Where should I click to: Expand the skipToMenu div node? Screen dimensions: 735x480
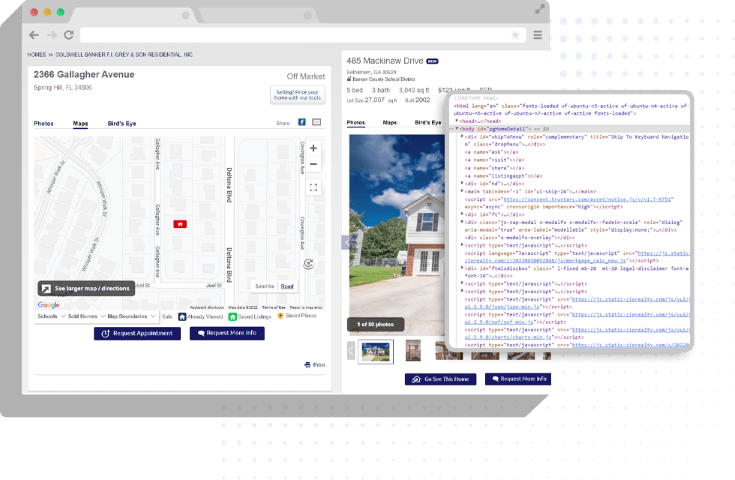point(462,136)
